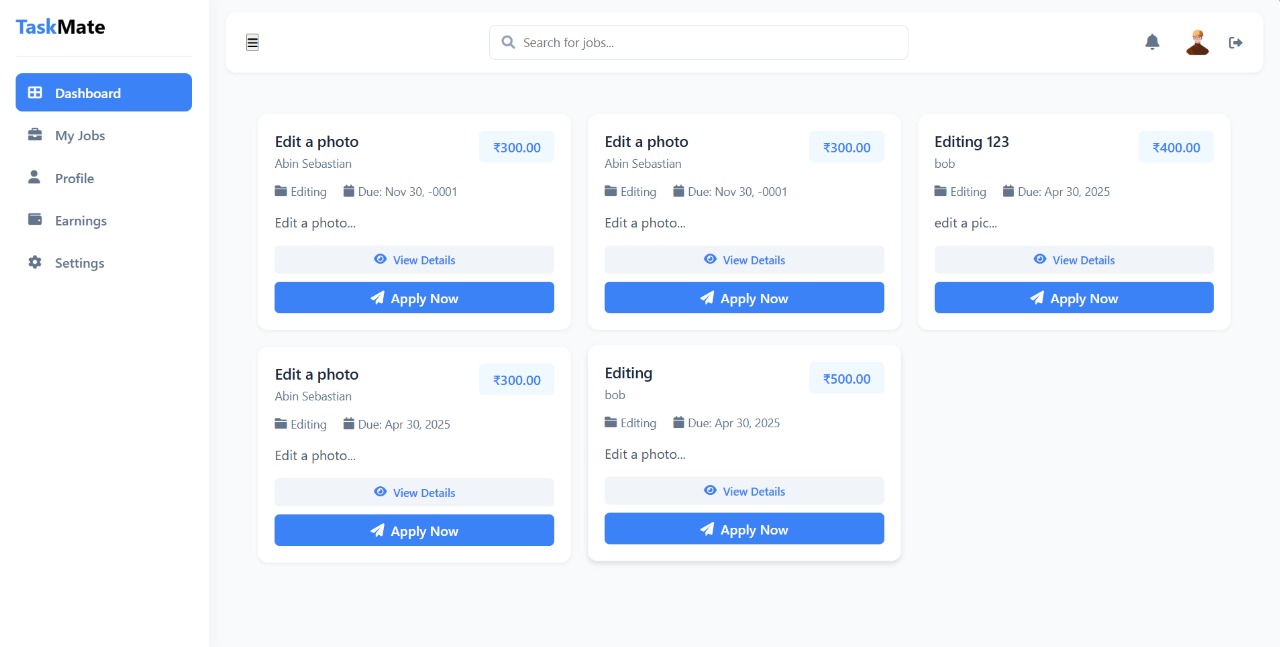Image resolution: width=1280 pixels, height=647 pixels.
Task: Apply Now for ₹500.00 Editing job
Action: [744, 530]
